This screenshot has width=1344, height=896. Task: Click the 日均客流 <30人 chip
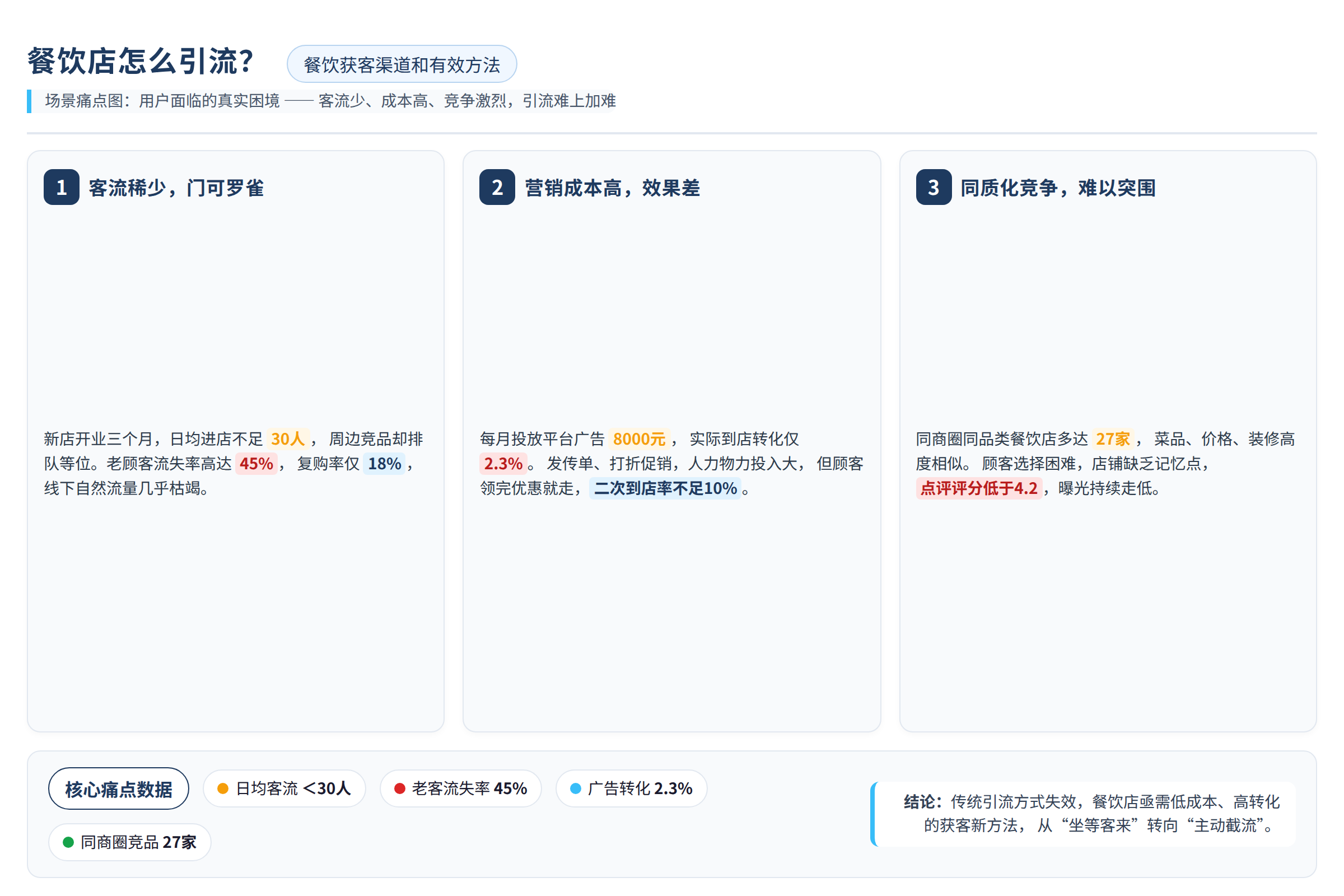(x=284, y=788)
